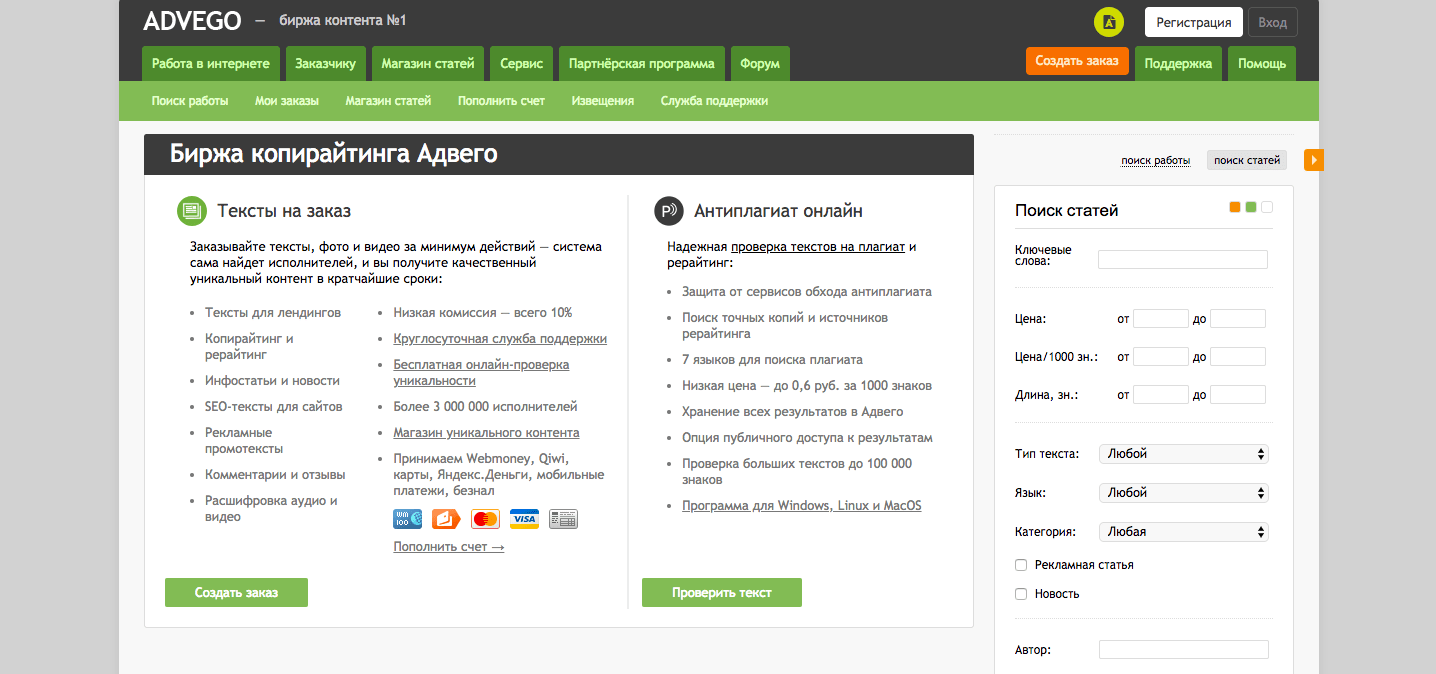Open the Поддержка tab
This screenshot has width=1436, height=674.
pyautogui.click(x=1178, y=64)
